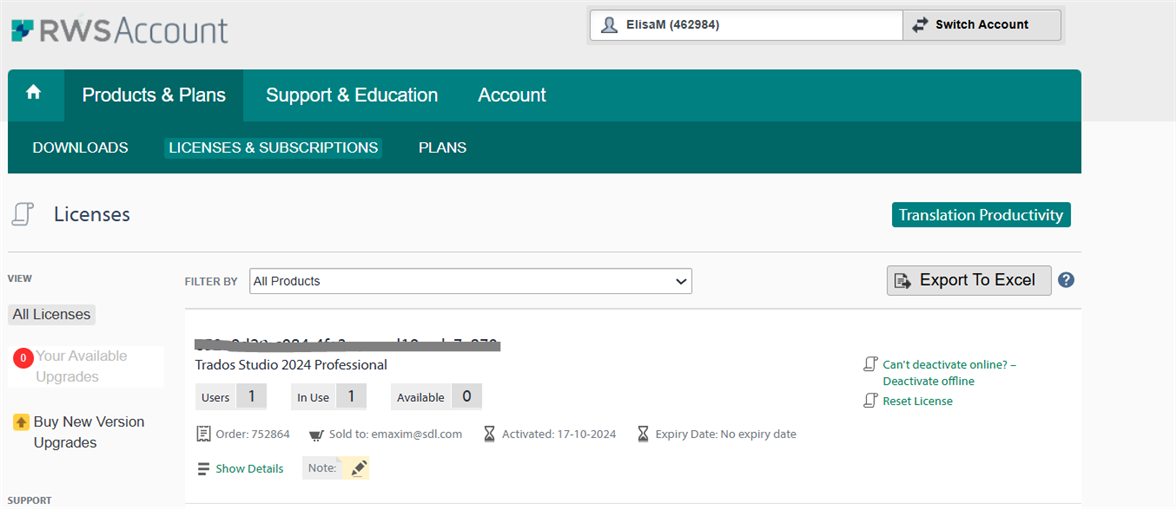Edit the license note pencil icon
Viewport: 1176px width, 509px height.
[x=358, y=469]
